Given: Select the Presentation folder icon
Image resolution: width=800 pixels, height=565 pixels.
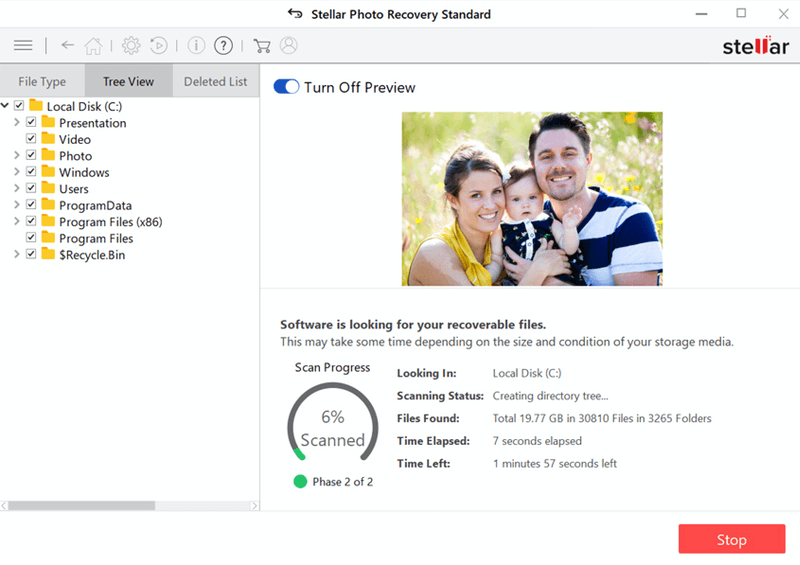Looking at the screenshot, I should (x=48, y=122).
